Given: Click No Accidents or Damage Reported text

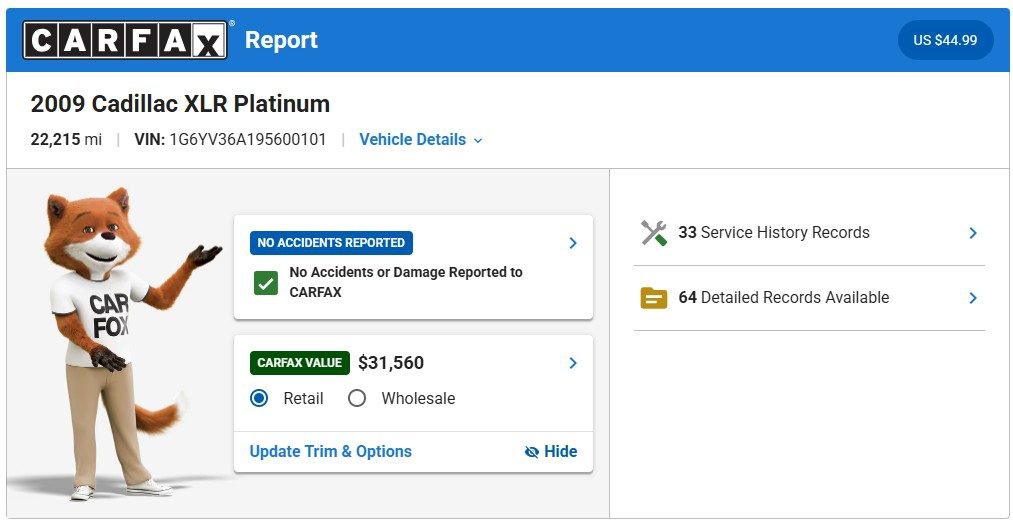Looking at the screenshot, I should (406, 282).
